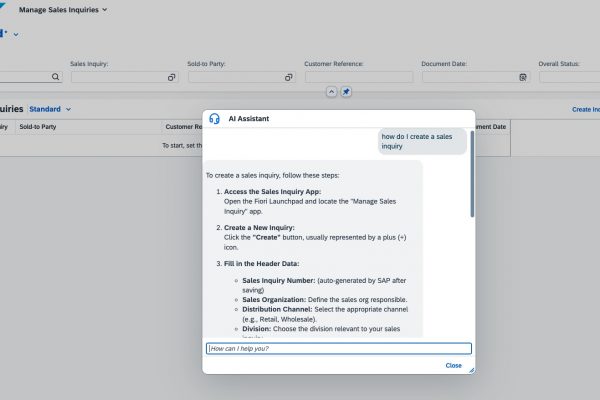Click the AI Assistant chat scrollbar
The width and height of the screenshot is (600, 400).
tap(472, 174)
